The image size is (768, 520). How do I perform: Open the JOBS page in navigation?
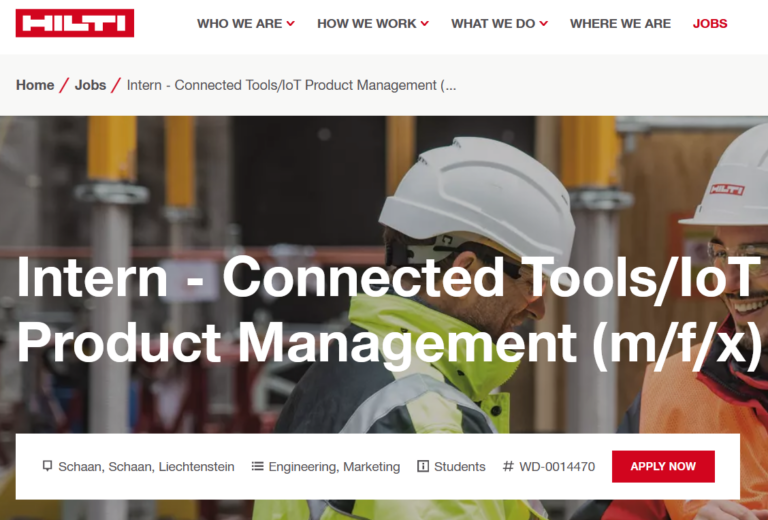pyautogui.click(x=710, y=24)
